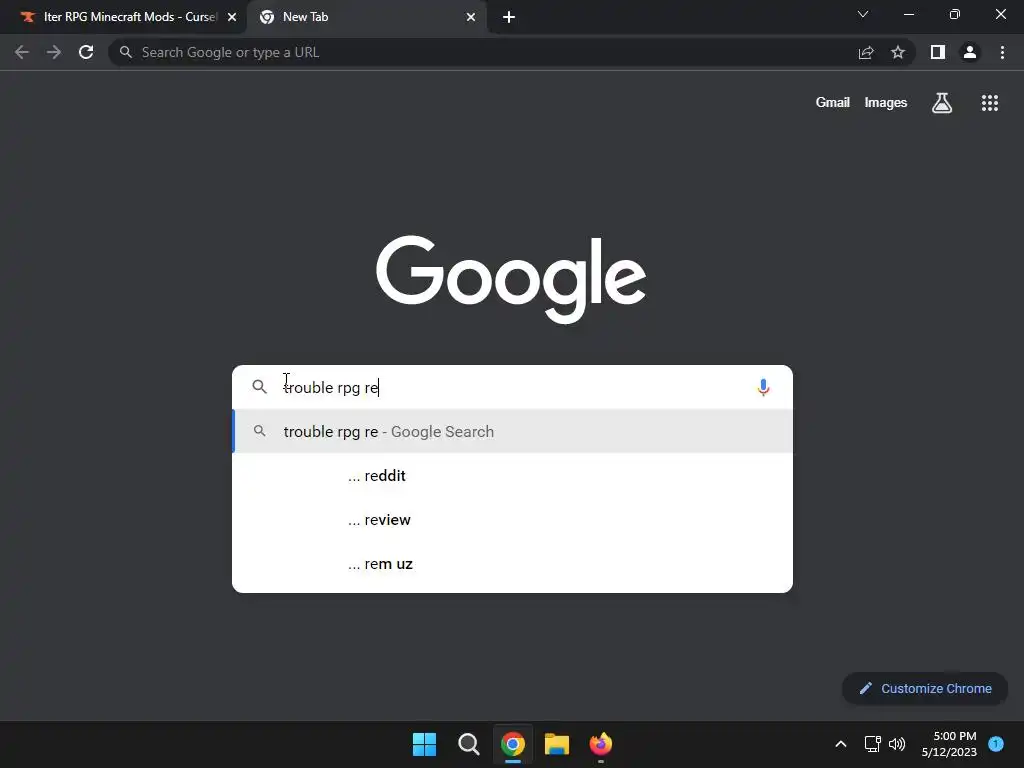The height and width of the screenshot is (768, 1024).
Task: Open the volume tray icon
Action: pos(897,744)
